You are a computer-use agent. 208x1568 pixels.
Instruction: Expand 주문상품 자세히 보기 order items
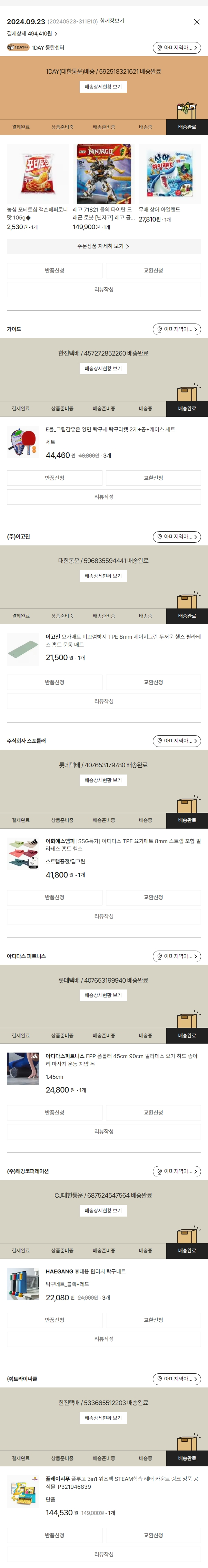tap(104, 247)
